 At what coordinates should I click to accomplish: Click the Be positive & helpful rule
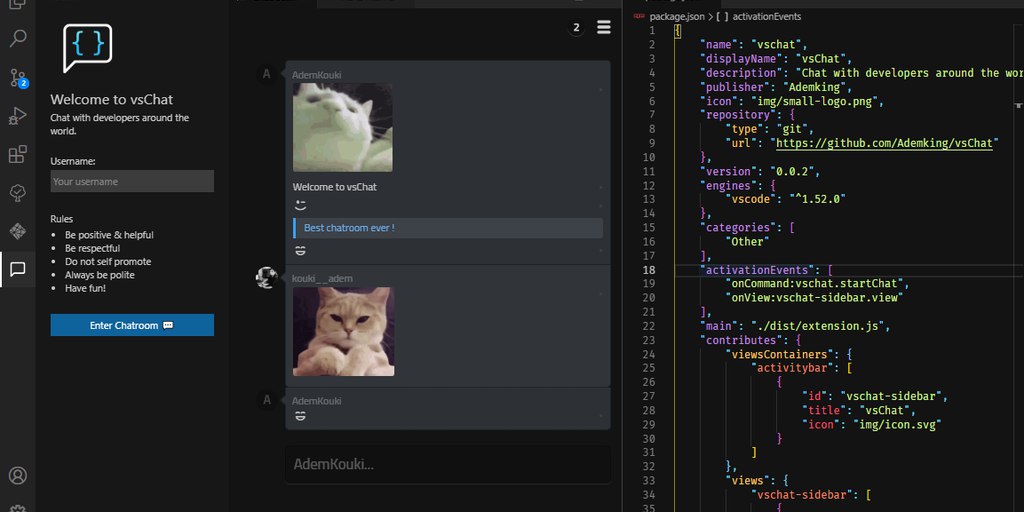(x=109, y=235)
